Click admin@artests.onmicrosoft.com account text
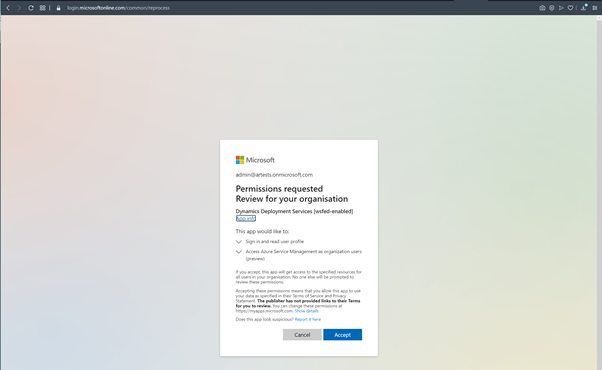Viewport: 602px width, 370px height. tap(274, 175)
